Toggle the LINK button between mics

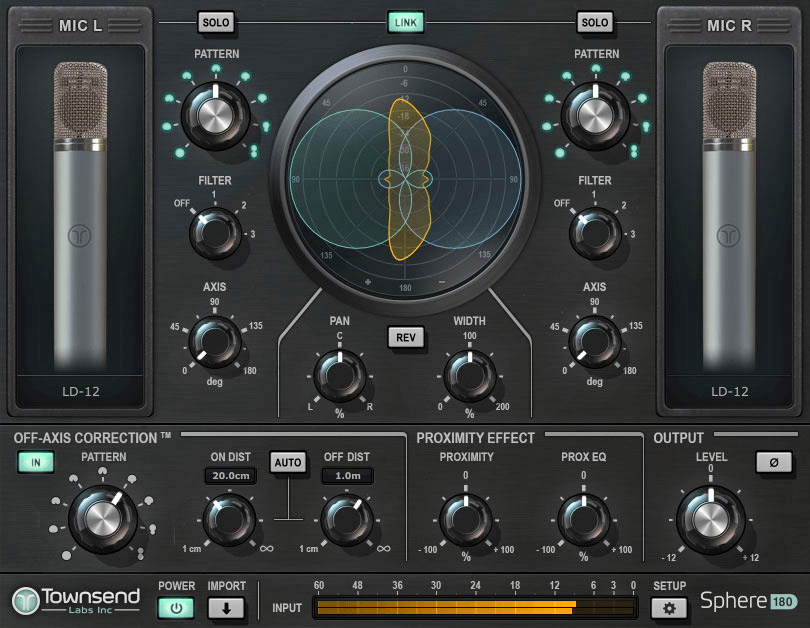406,23
